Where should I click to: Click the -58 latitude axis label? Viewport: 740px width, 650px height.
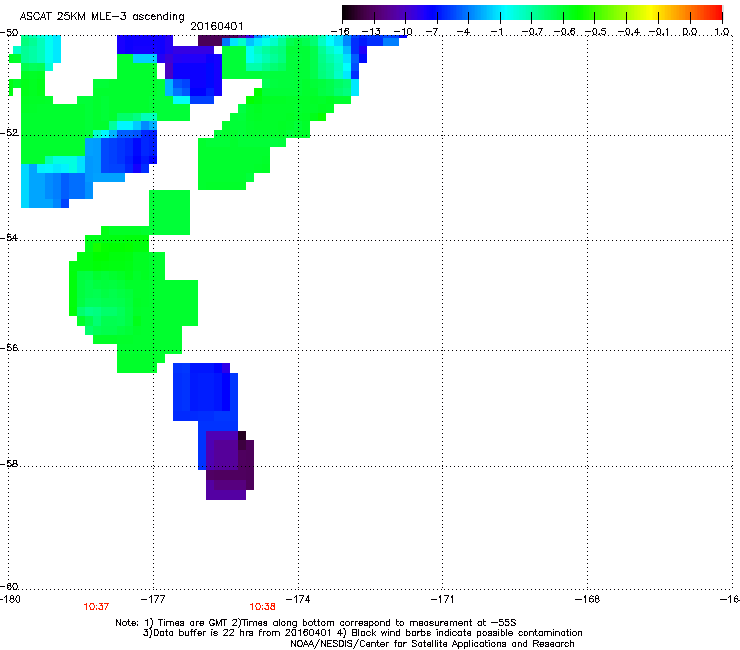(9, 464)
